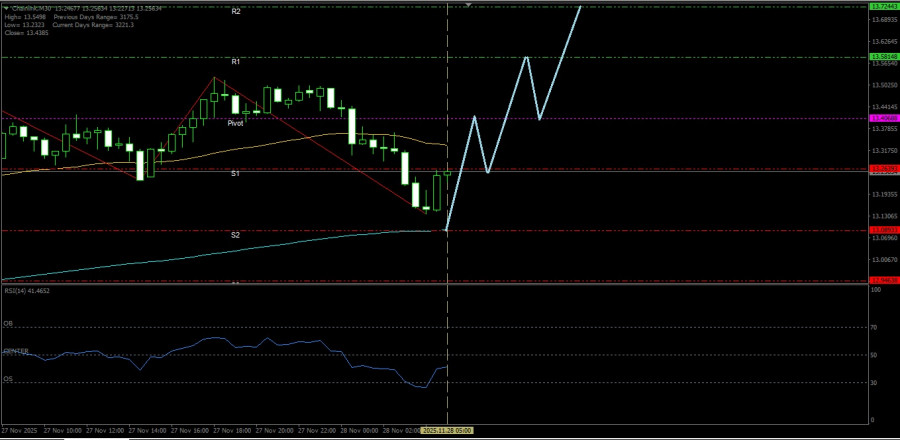Click the High 13.5498 info text
Image resolution: width=900 pixels, height=440 pixels.
tap(24, 17)
